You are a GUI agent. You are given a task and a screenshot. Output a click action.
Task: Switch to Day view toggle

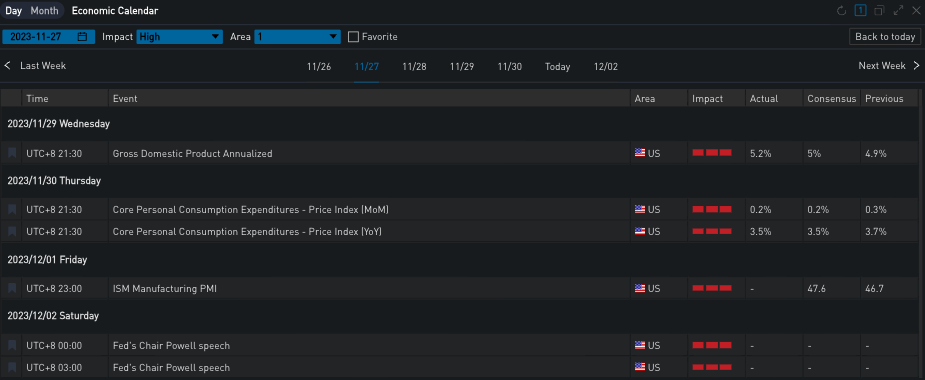pyautogui.click(x=14, y=11)
